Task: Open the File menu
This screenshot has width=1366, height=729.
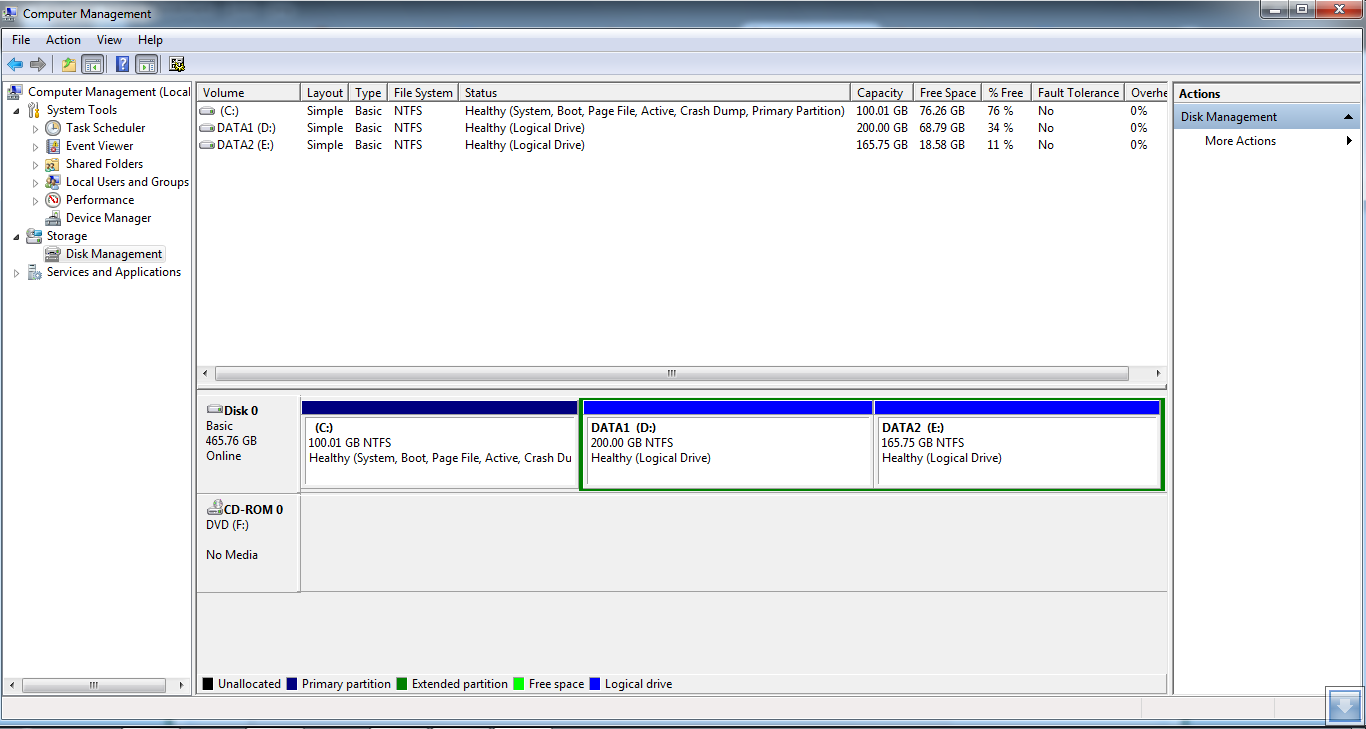Action: point(21,40)
